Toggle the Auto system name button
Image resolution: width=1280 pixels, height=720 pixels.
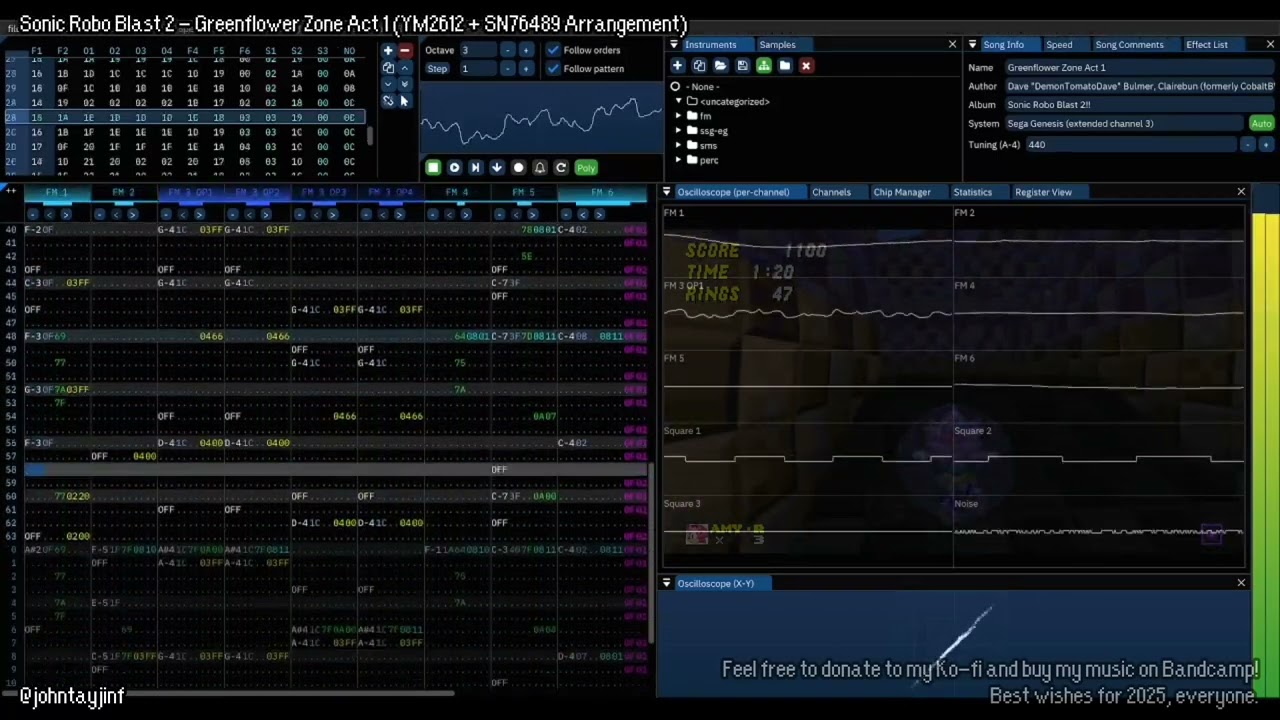(1261, 124)
